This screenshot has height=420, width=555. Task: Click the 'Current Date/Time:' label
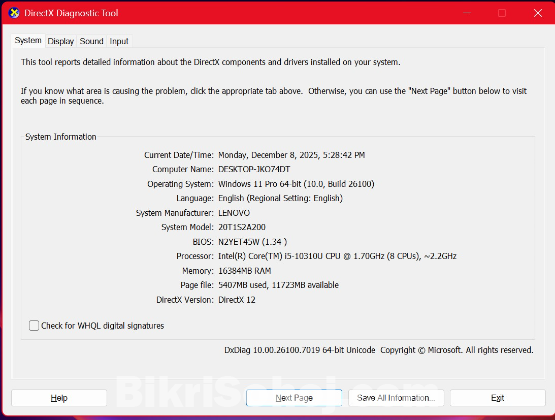tap(179, 155)
